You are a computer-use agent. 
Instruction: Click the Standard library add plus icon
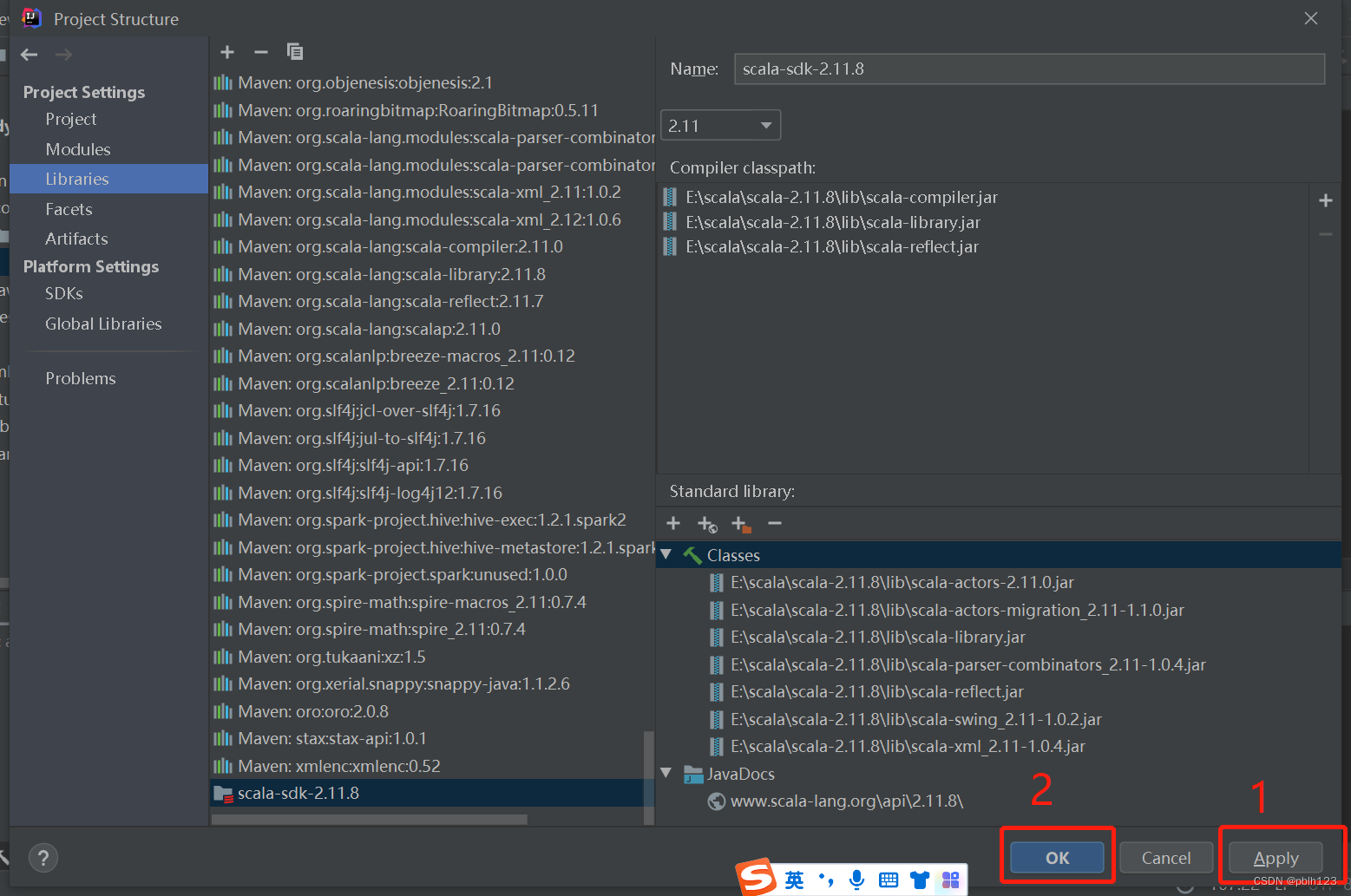pos(673,523)
